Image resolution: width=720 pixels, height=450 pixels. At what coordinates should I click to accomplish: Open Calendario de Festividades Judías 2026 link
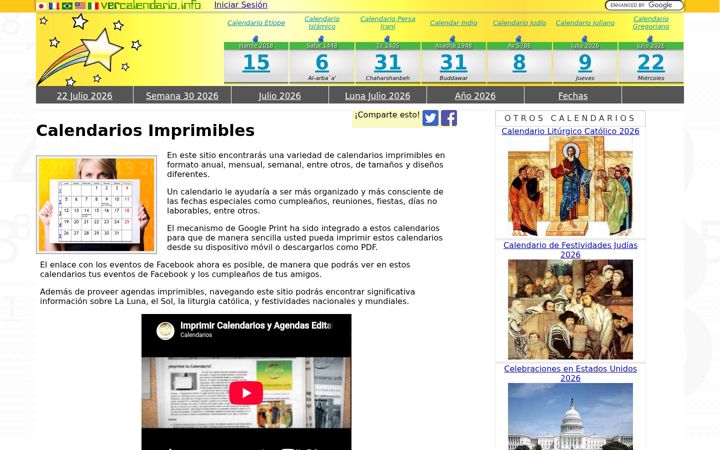pos(570,250)
